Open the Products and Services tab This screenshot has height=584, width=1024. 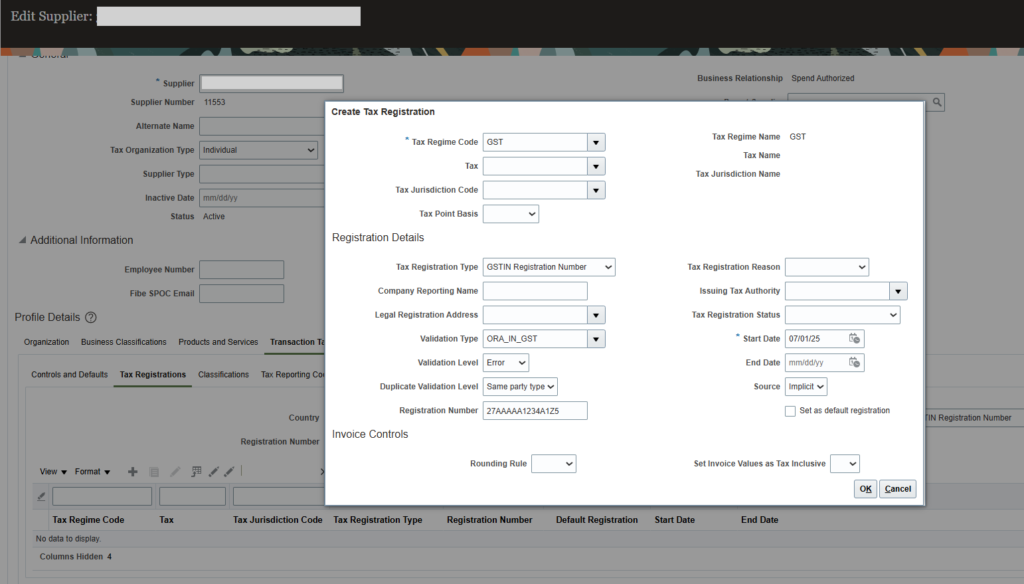tap(217, 342)
